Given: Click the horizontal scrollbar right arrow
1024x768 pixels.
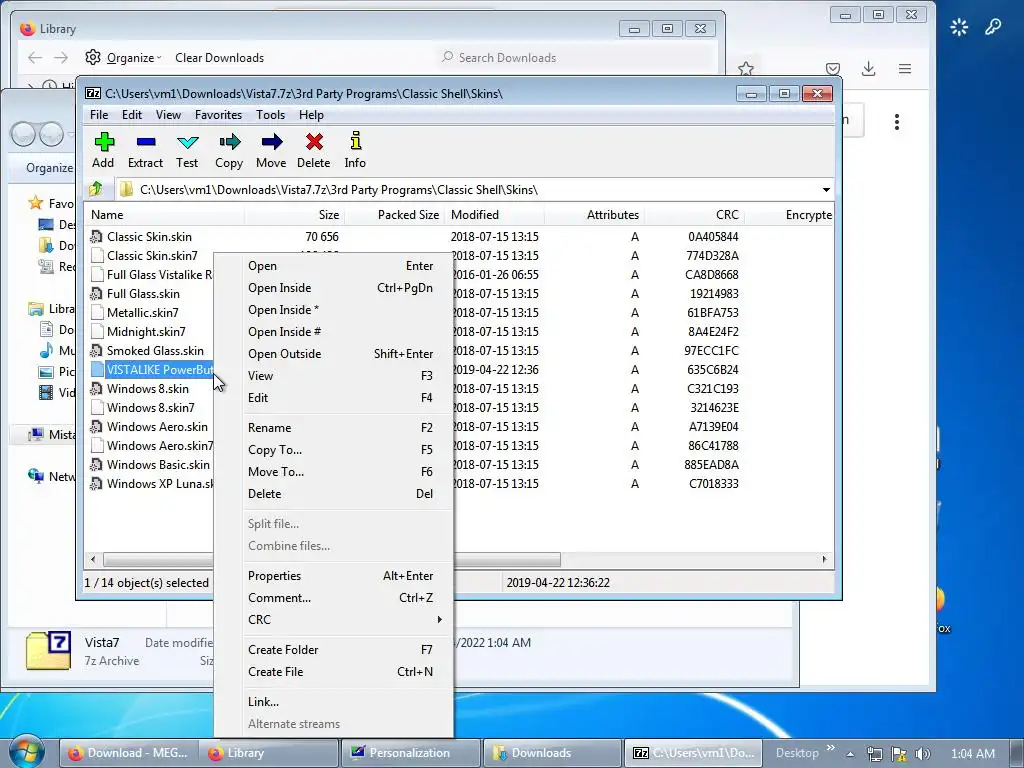Looking at the screenshot, I should click(x=824, y=560).
